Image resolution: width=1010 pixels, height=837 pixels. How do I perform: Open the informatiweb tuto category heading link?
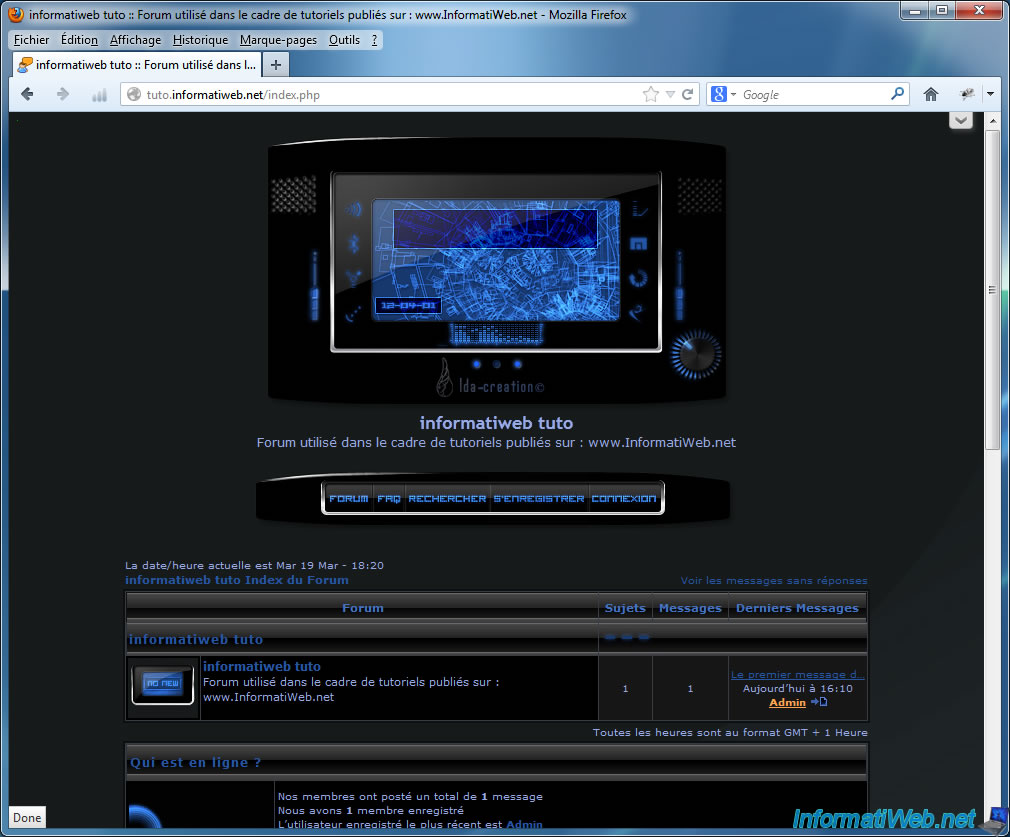(196, 639)
